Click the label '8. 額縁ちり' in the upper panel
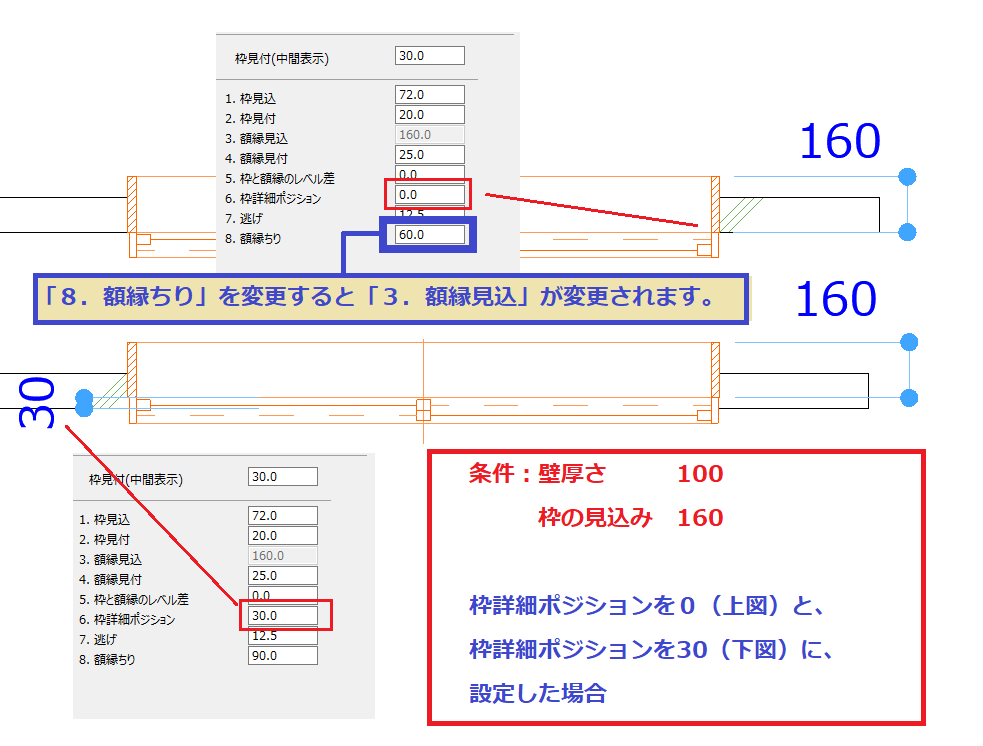Viewport: 983px width, 746px height. tap(253, 239)
